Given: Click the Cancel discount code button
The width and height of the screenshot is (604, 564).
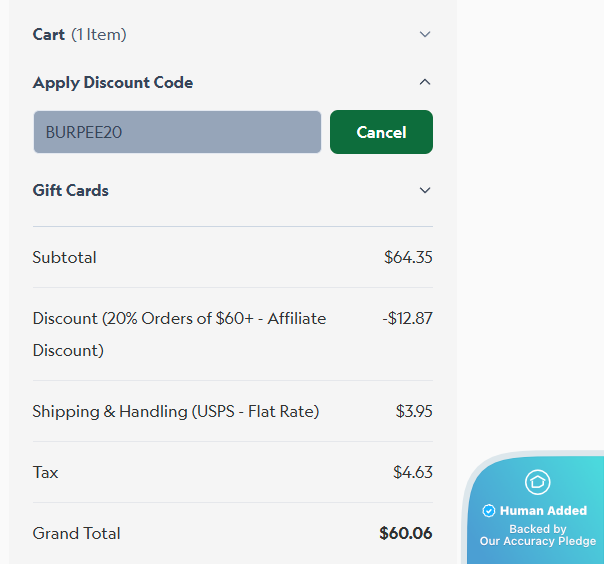Looking at the screenshot, I should coord(381,132).
